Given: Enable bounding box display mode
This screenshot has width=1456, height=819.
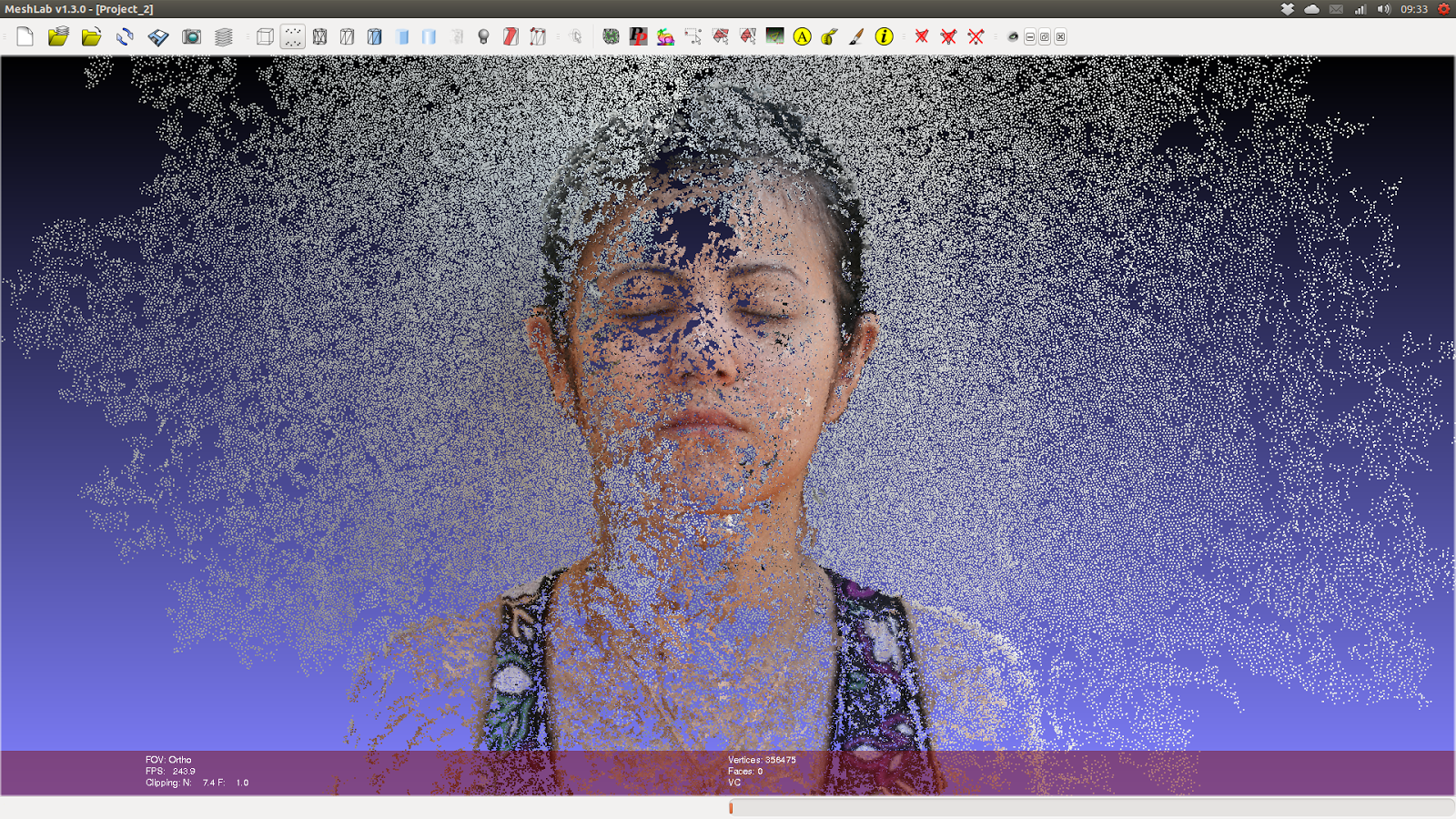Looking at the screenshot, I should pyautogui.click(x=266, y=36).
